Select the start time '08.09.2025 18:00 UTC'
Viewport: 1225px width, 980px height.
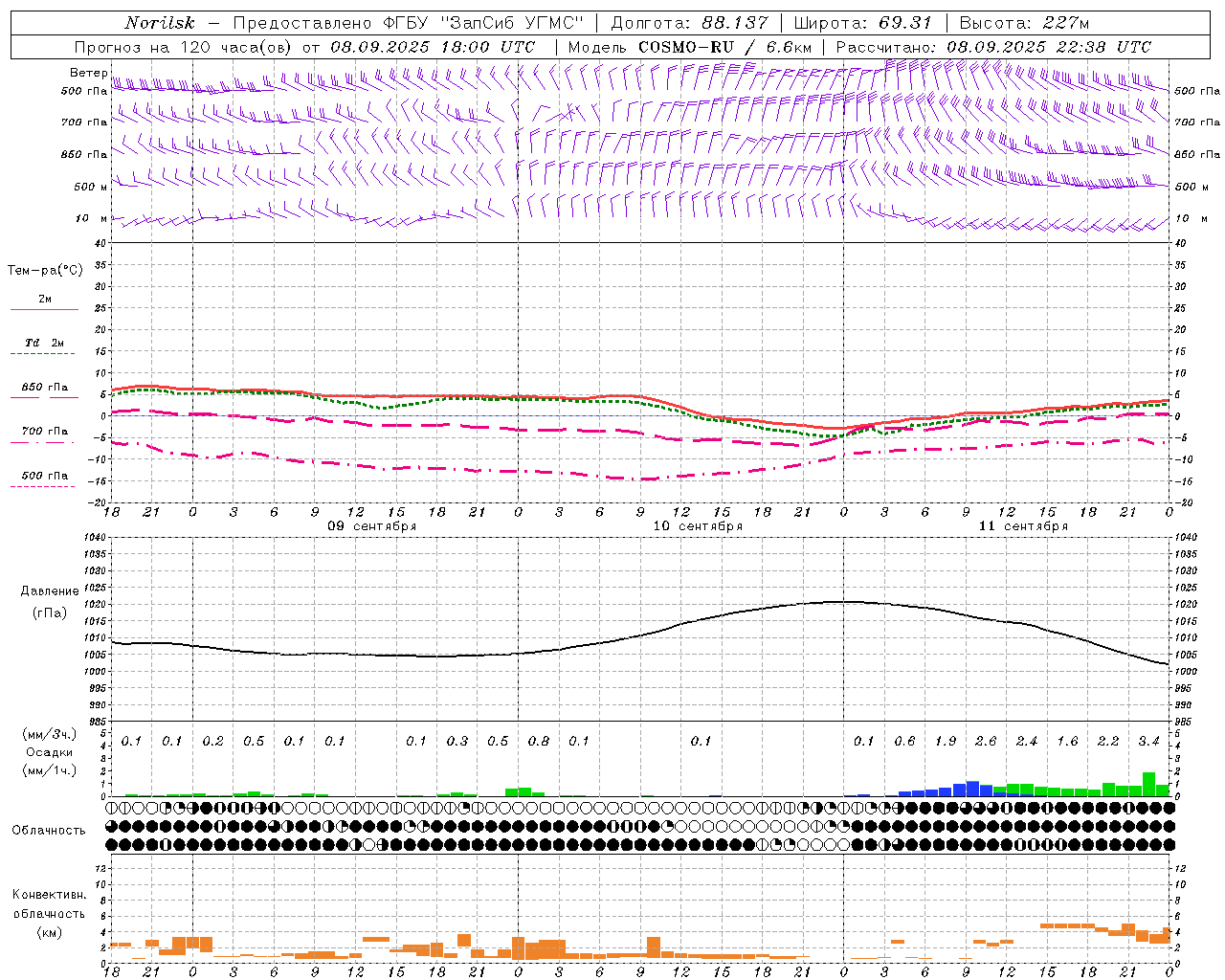(x=433, y=47)
